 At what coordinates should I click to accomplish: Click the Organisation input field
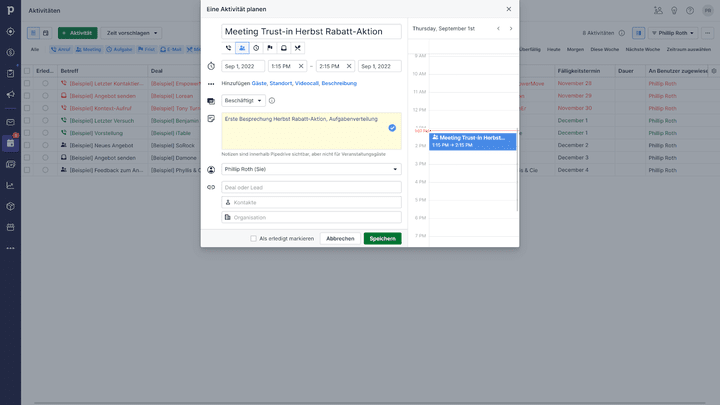[x=311, y=217]
